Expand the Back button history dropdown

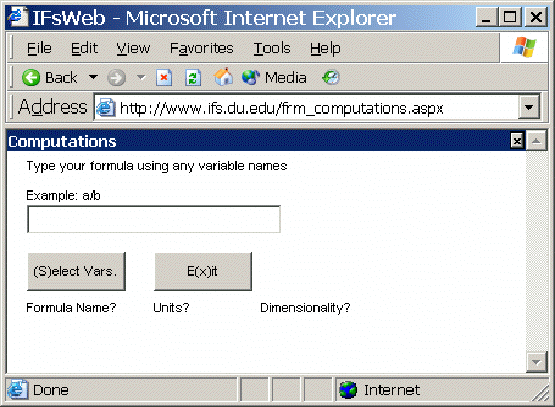[x=93, y=77]
